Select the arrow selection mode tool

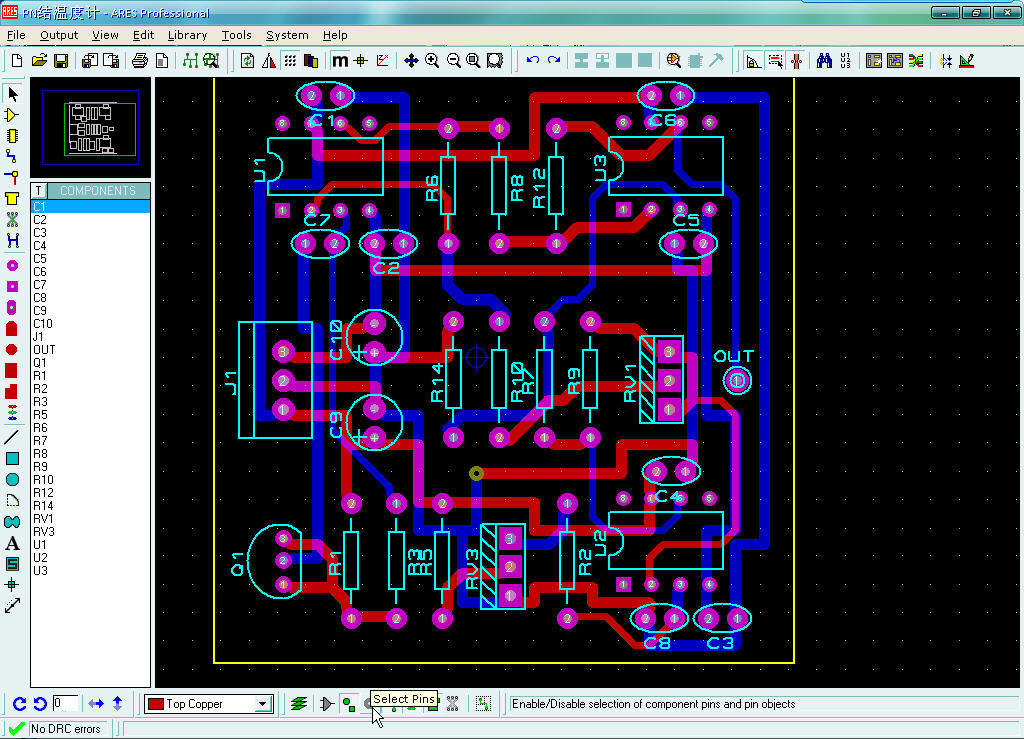coord(12,95)
